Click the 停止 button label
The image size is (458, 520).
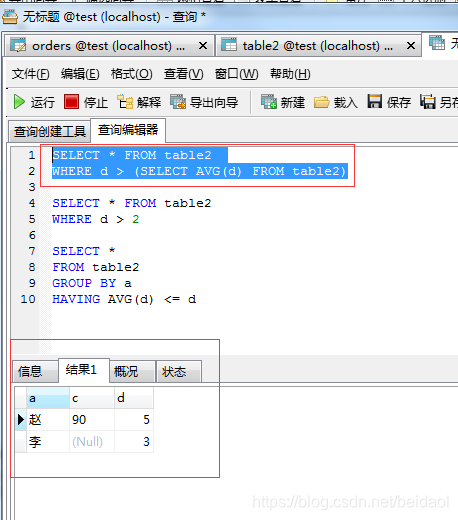(96, 102)
